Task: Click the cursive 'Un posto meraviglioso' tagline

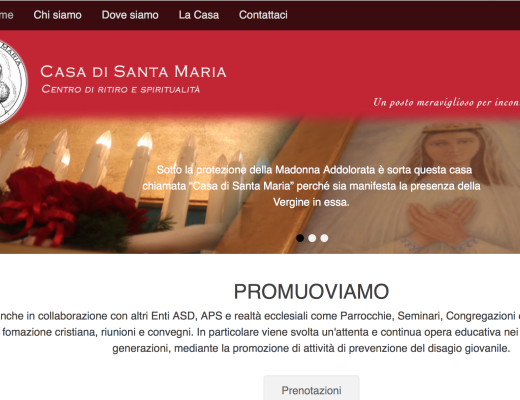Action: (446, 102)
